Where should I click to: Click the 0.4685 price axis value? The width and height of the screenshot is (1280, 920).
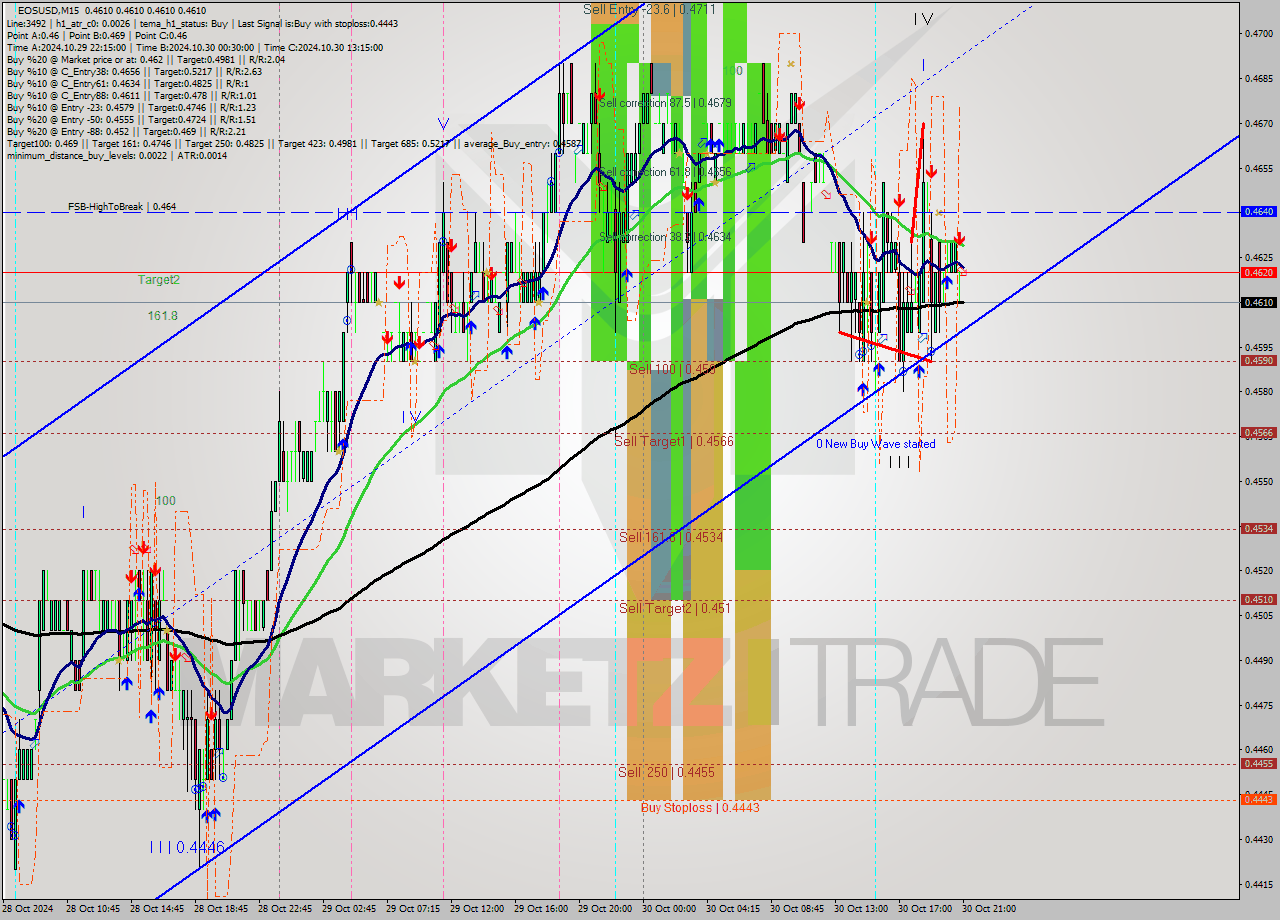pos(1258,78)
